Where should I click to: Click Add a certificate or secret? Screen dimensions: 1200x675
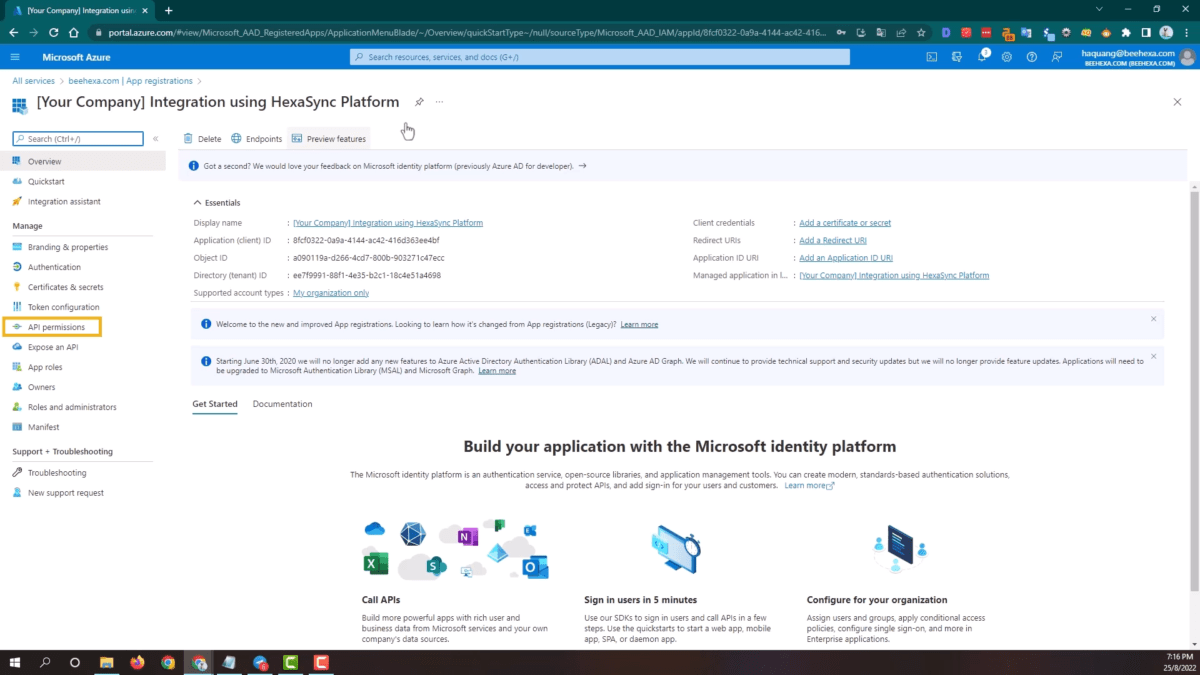tap(844, 222)
